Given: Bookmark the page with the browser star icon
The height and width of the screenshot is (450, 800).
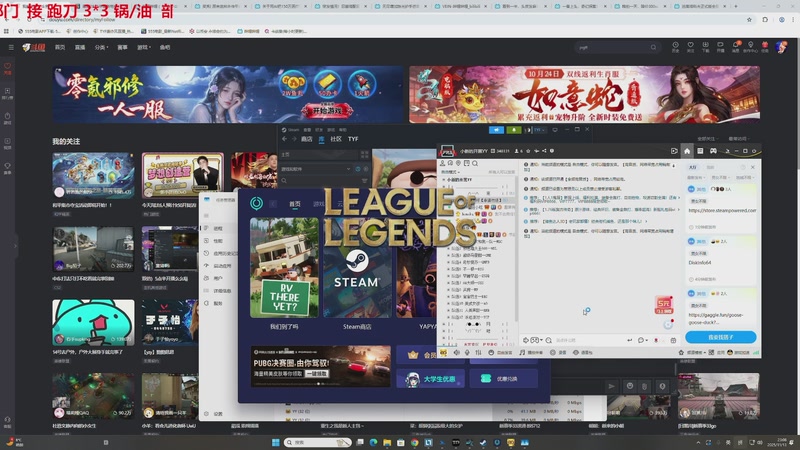Looking at the screenshot, I should tap(749, 19).
